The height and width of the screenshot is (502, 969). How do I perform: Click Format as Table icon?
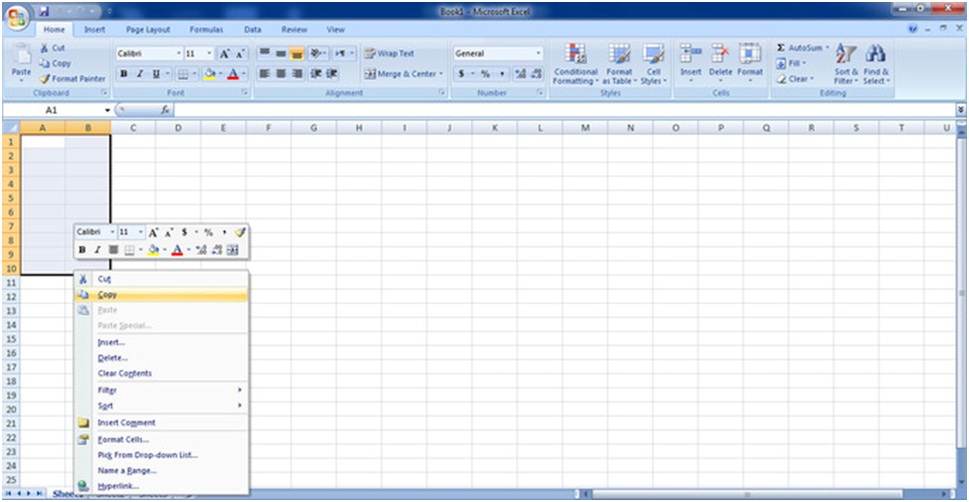click(x=619, y=55)
